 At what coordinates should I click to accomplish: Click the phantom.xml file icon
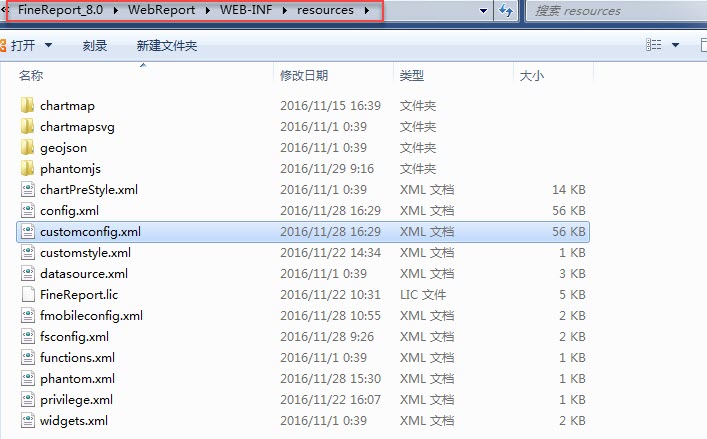tap(28, 379)
